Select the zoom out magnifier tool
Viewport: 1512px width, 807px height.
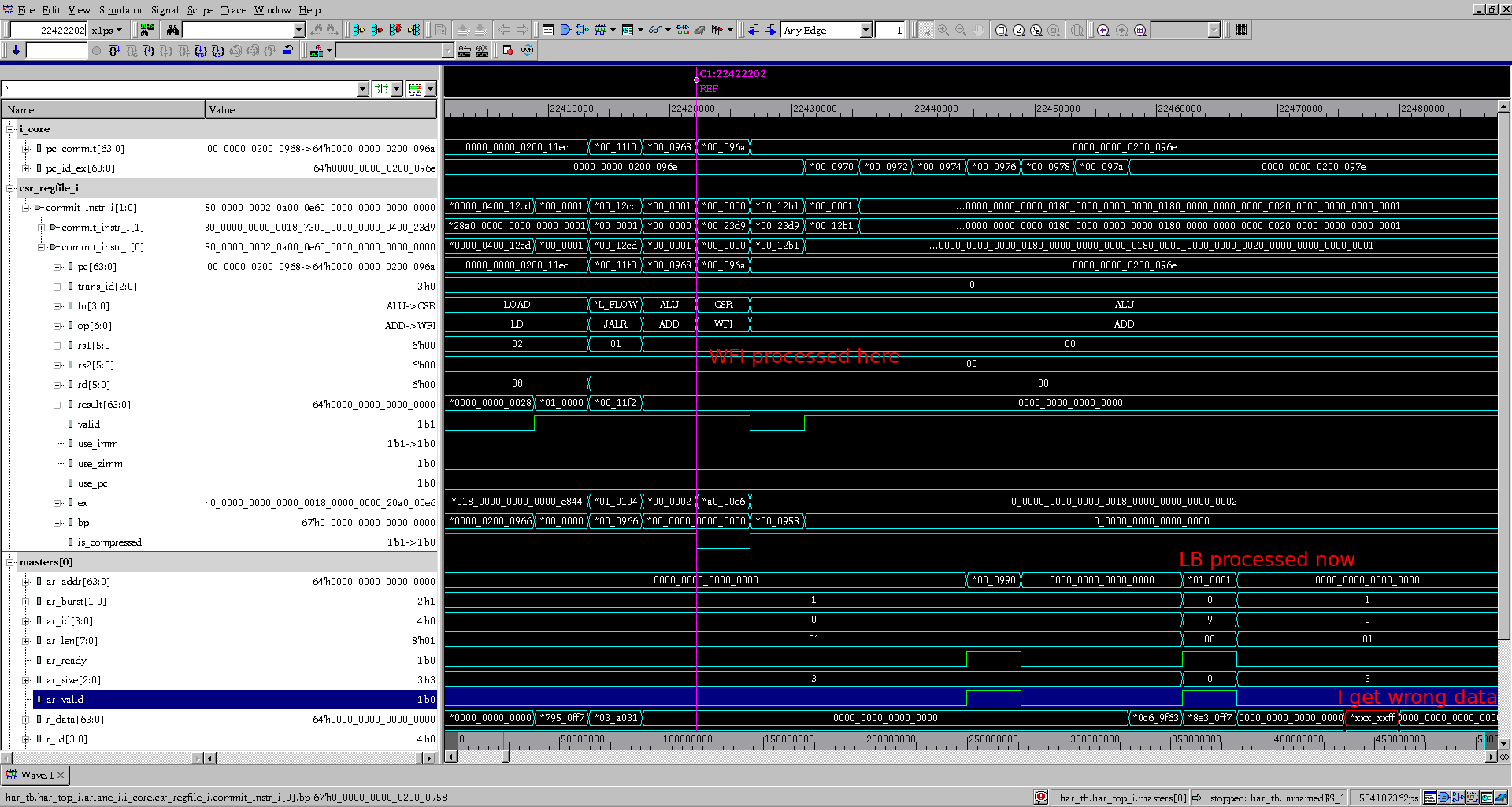[961, 30]
